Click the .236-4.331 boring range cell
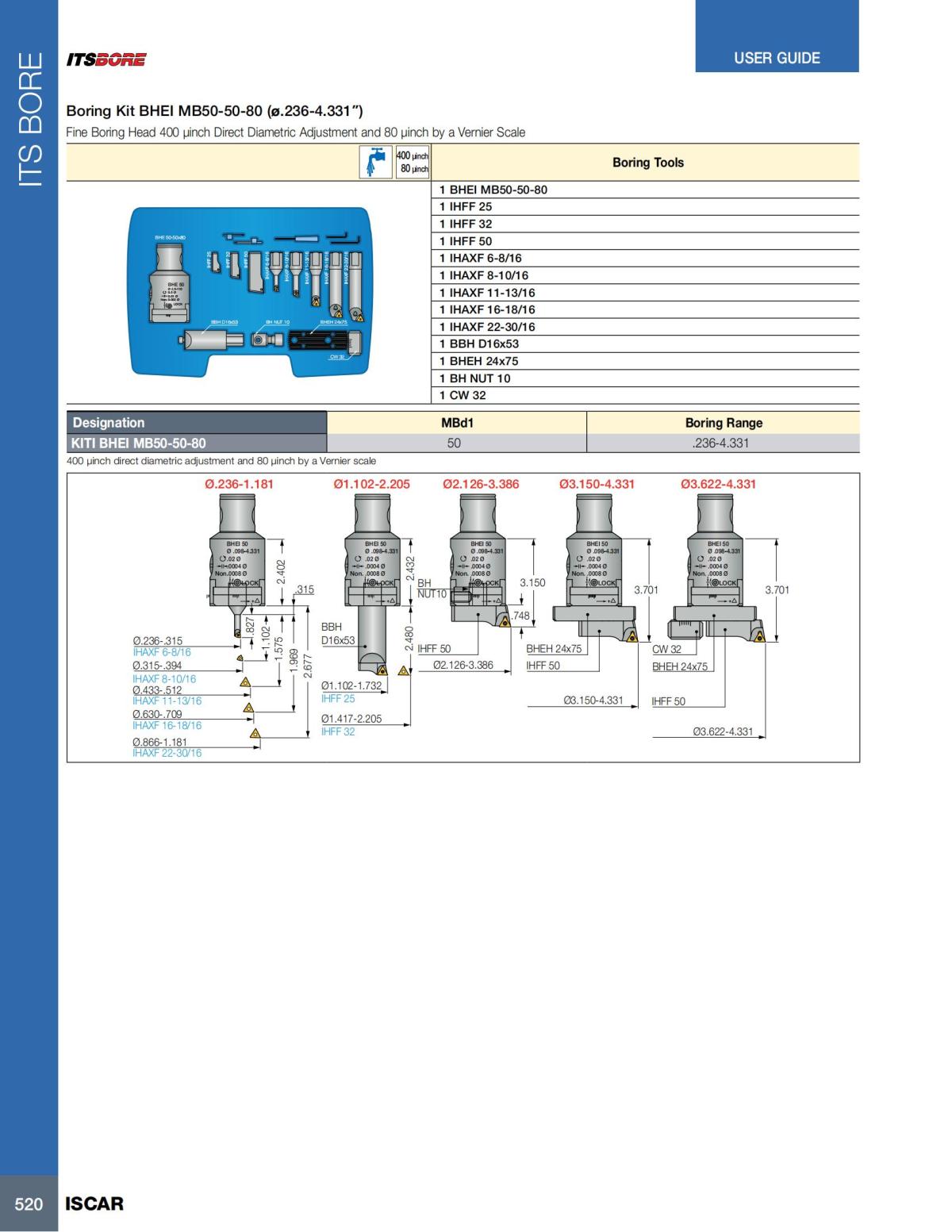Screen dimensions: 952x1232 (724, 443)
